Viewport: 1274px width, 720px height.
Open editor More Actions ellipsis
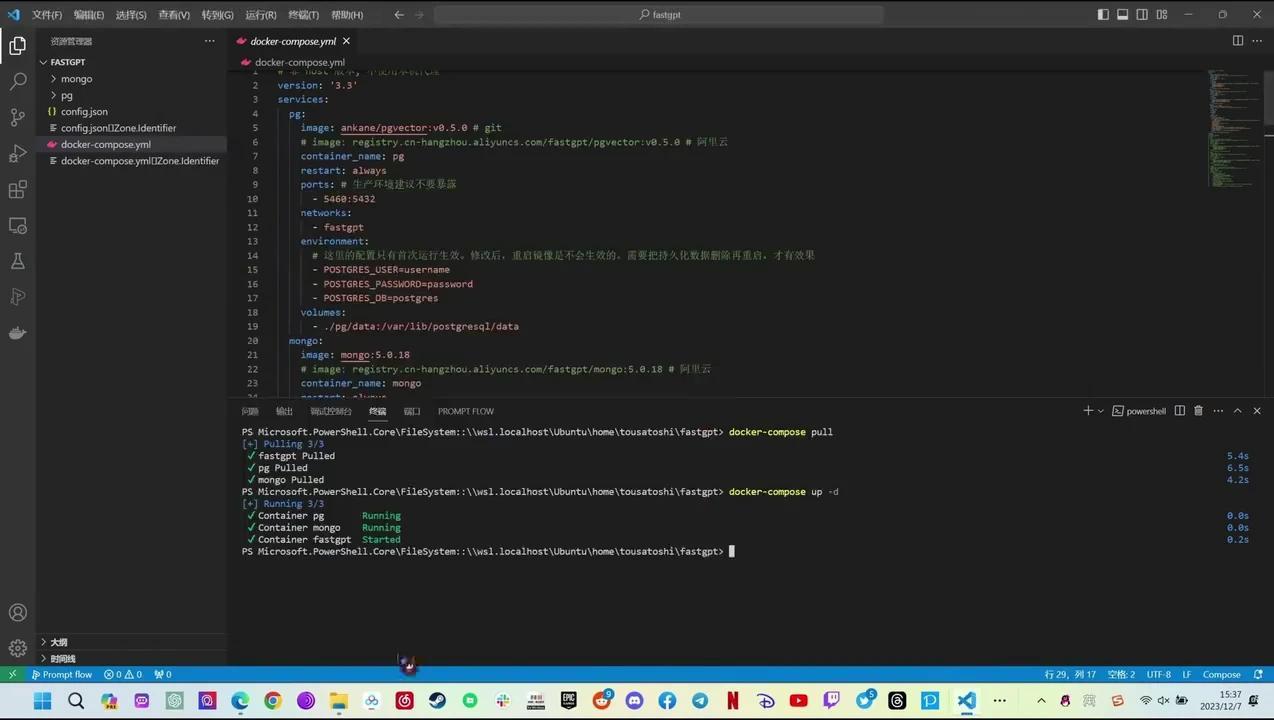click(1257, 41)
